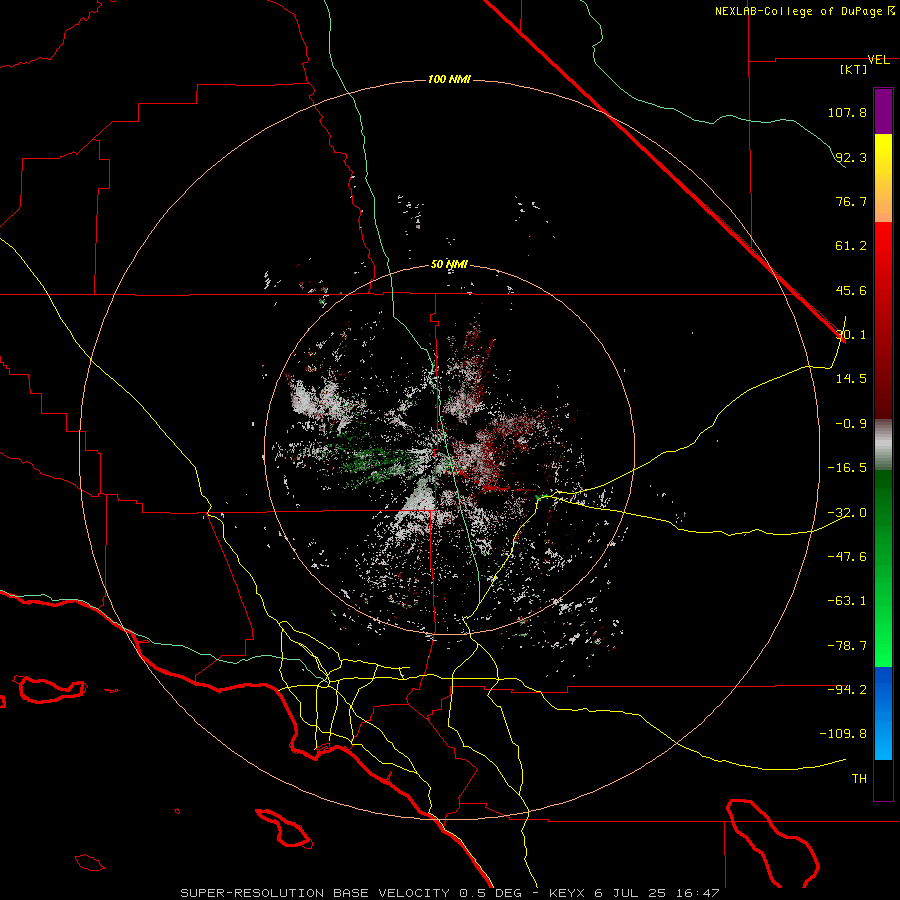The width and height of the screenshot is (900, 900).
Task: Click the VEL legend title
Action: click(878, 60)
